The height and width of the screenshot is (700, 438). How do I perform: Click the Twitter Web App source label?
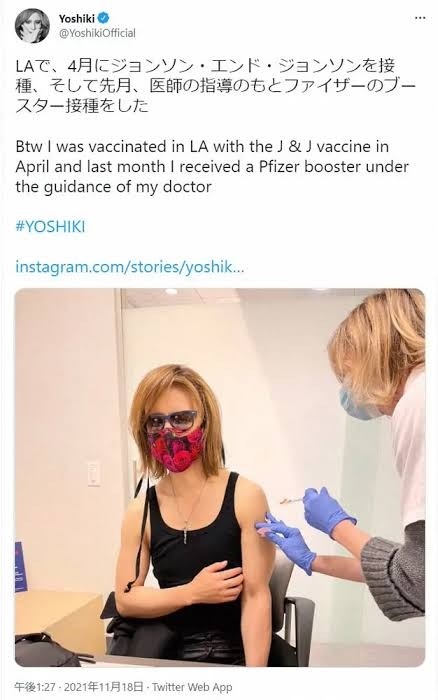192,687
